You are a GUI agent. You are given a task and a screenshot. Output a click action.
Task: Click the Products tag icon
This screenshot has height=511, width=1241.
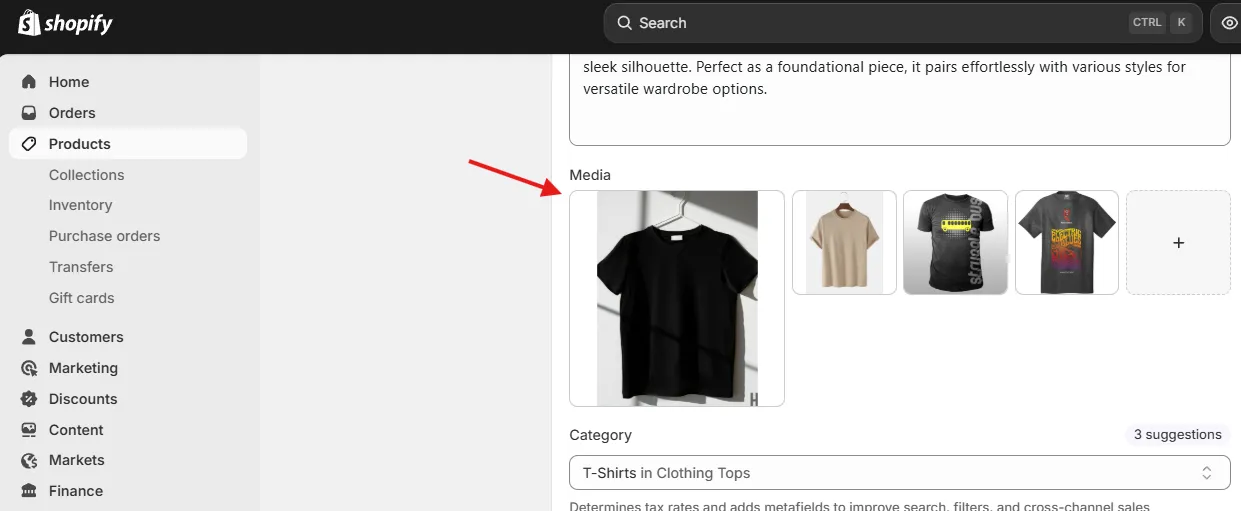click(x=29, y=144)
